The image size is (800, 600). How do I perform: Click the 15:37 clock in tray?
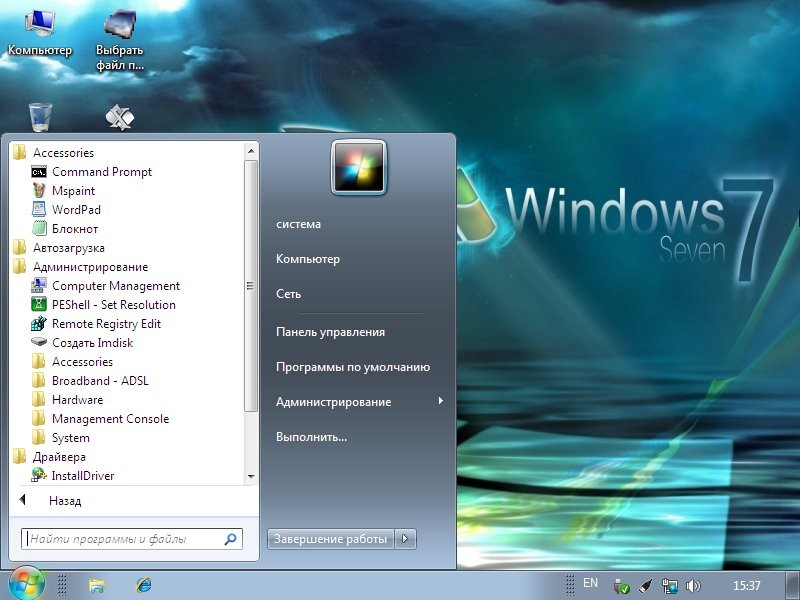(x=746, y=586)
